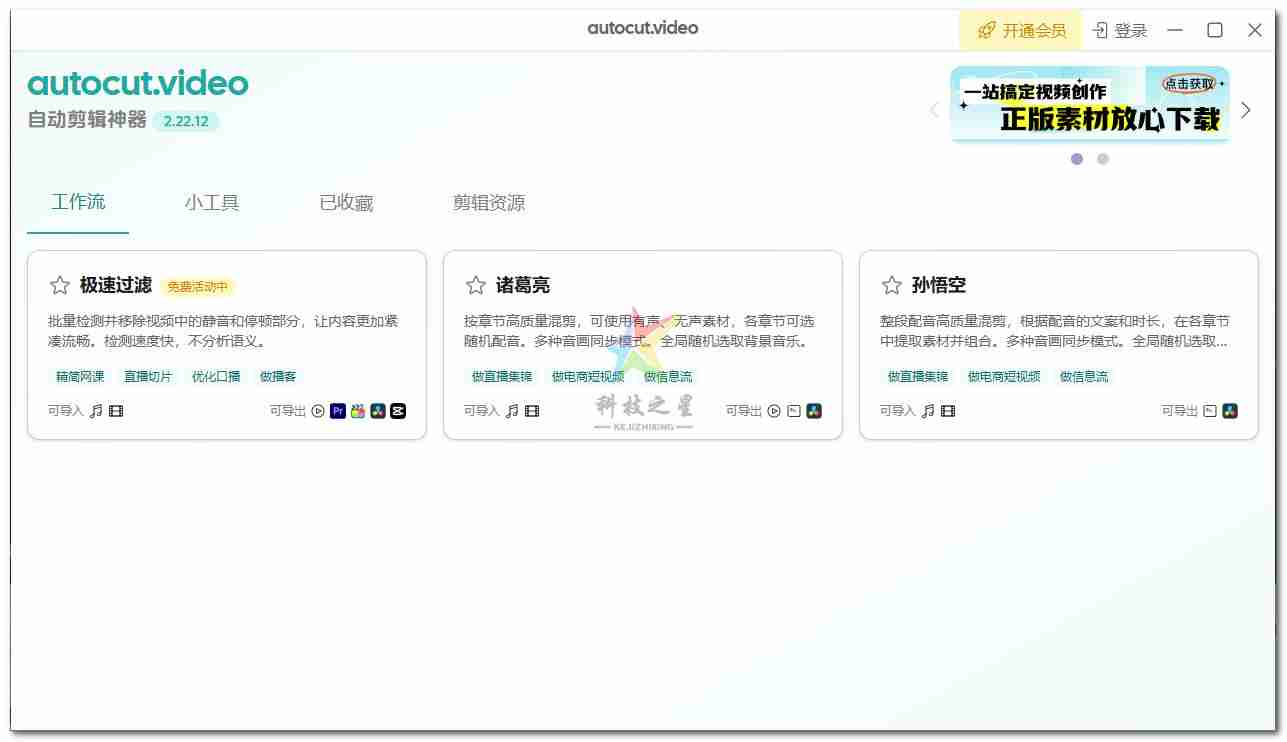Click the 开通会员 membership button
This screenshot has width=1287, height=742.
pyautogui.click(x=1020, y=29)
